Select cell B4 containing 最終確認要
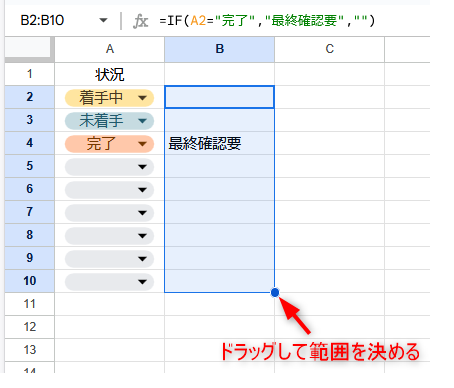454x388 pixels. (x=219, y=143)
